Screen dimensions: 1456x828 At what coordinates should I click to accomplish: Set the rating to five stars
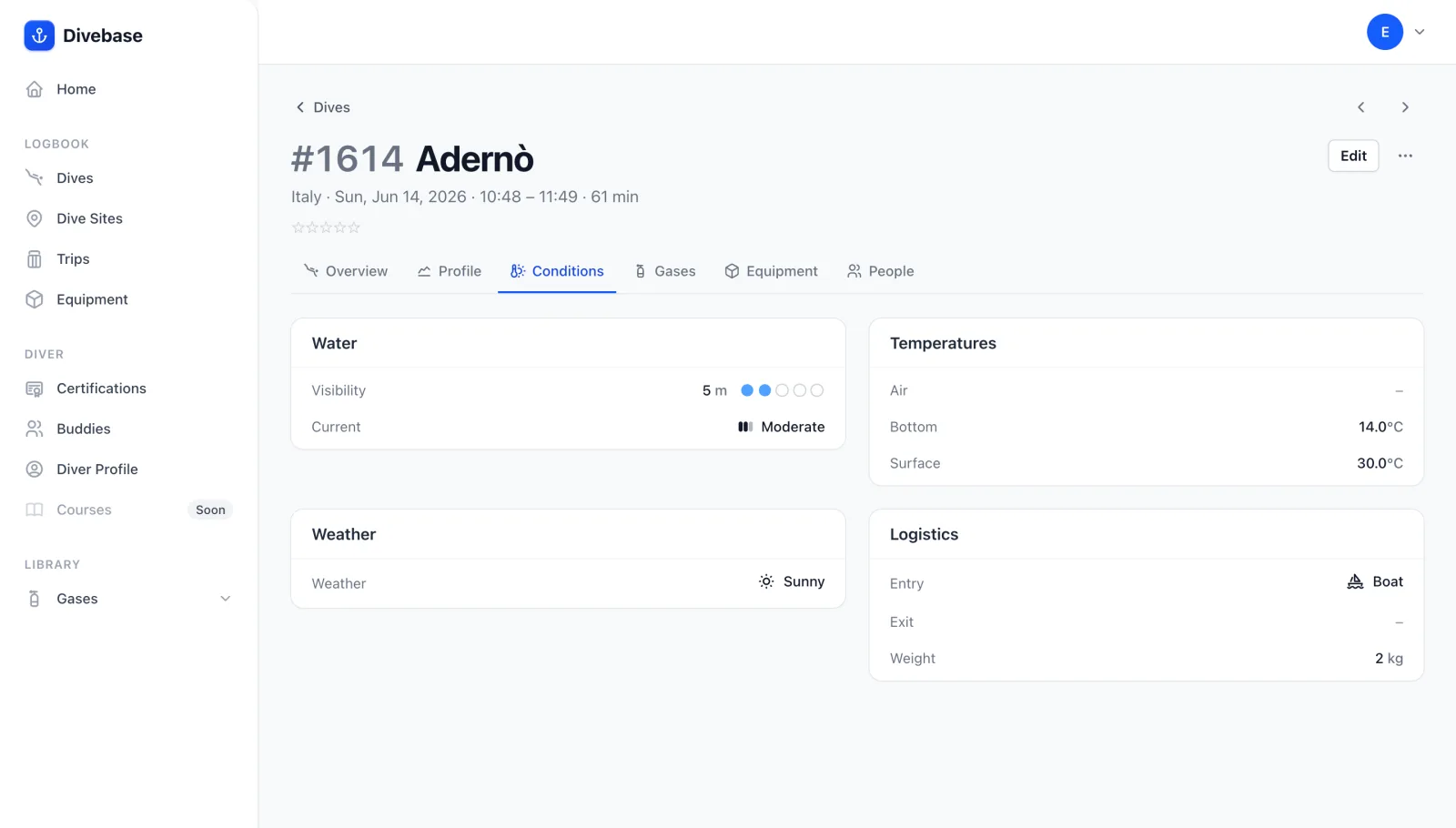[355, 227]
